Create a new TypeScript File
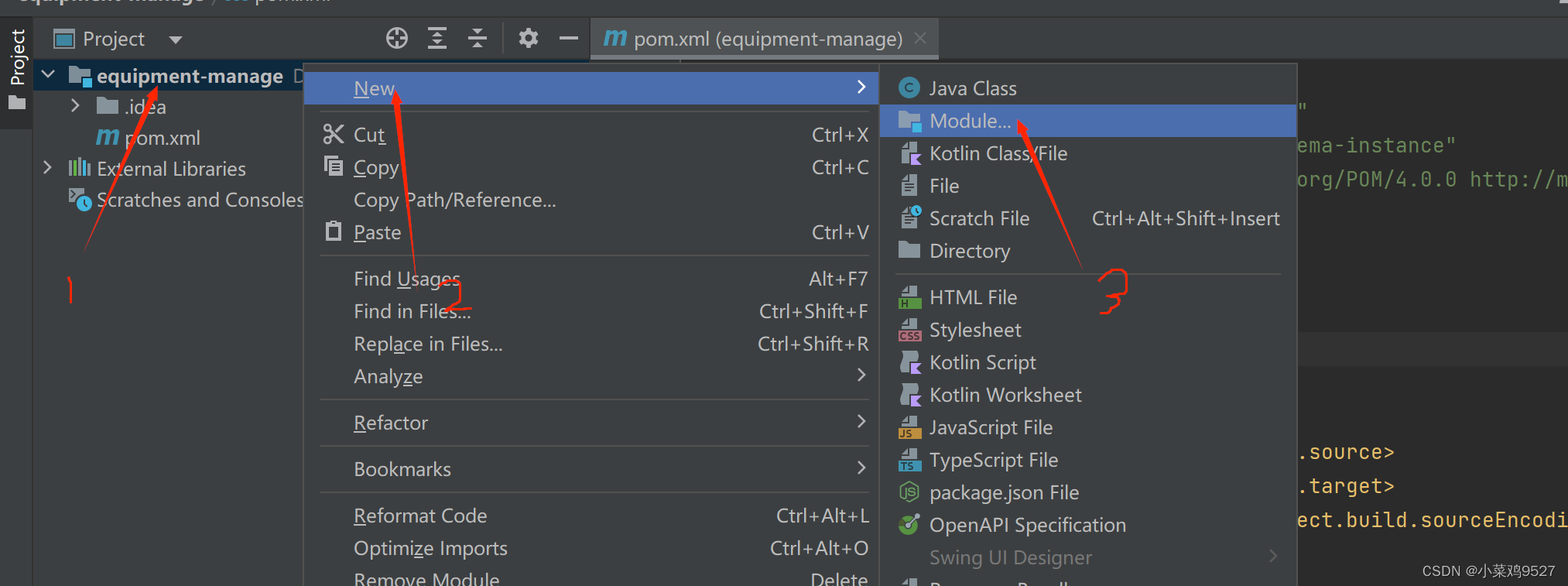This screenshot has width=1568, height=586. tap(1088, 460)
